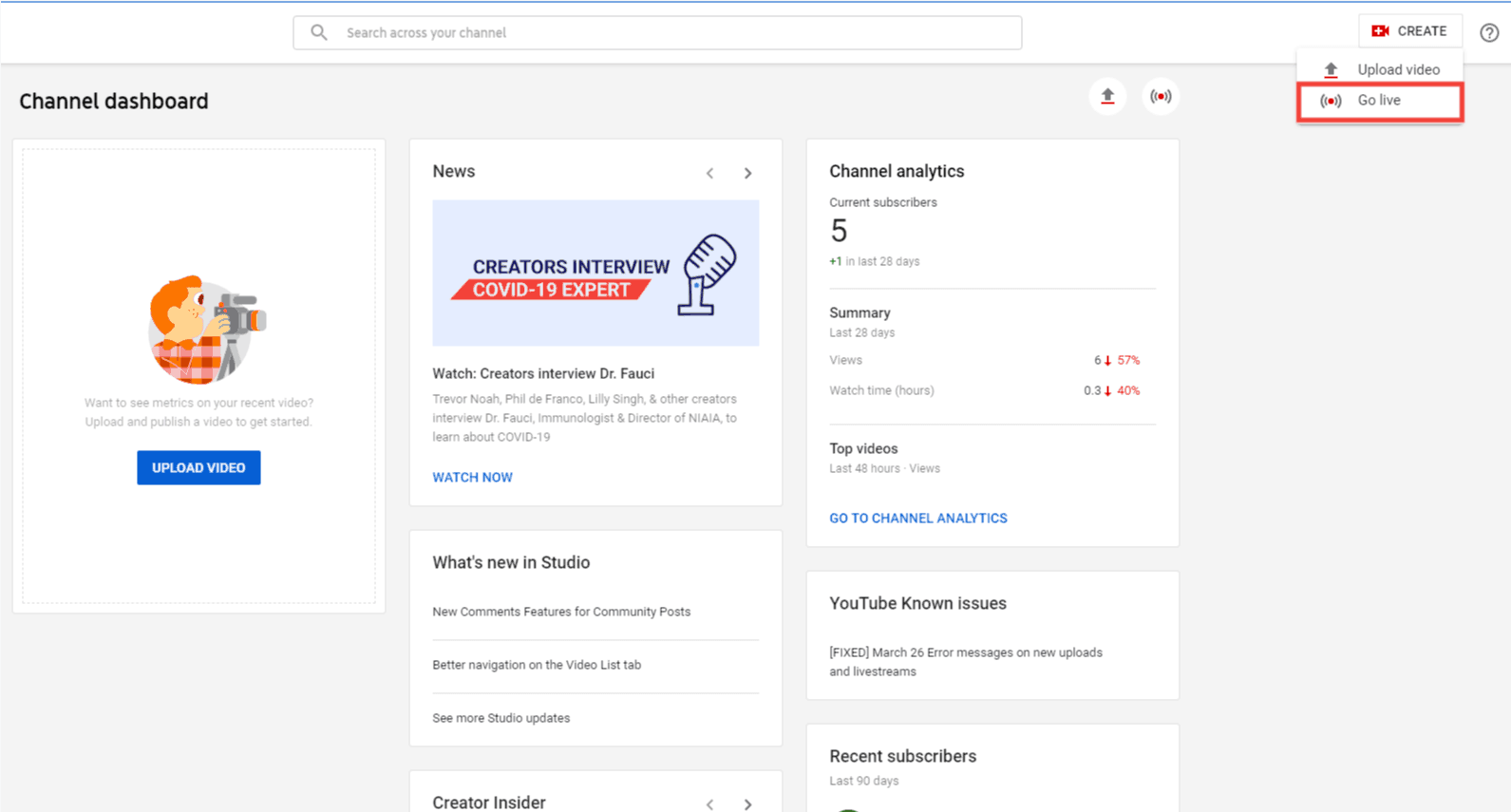The height and width of the screenshot is (812, 1511).
Task: Focus the Search across your channel field
Action: [x=657, y=32]
